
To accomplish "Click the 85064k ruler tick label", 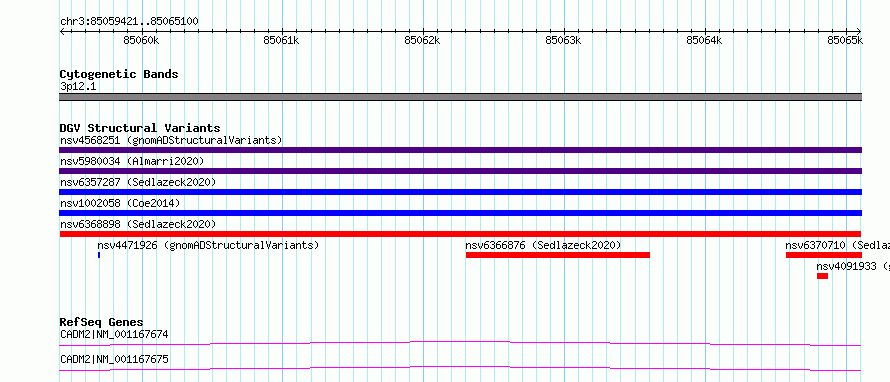I will point(705,40).
